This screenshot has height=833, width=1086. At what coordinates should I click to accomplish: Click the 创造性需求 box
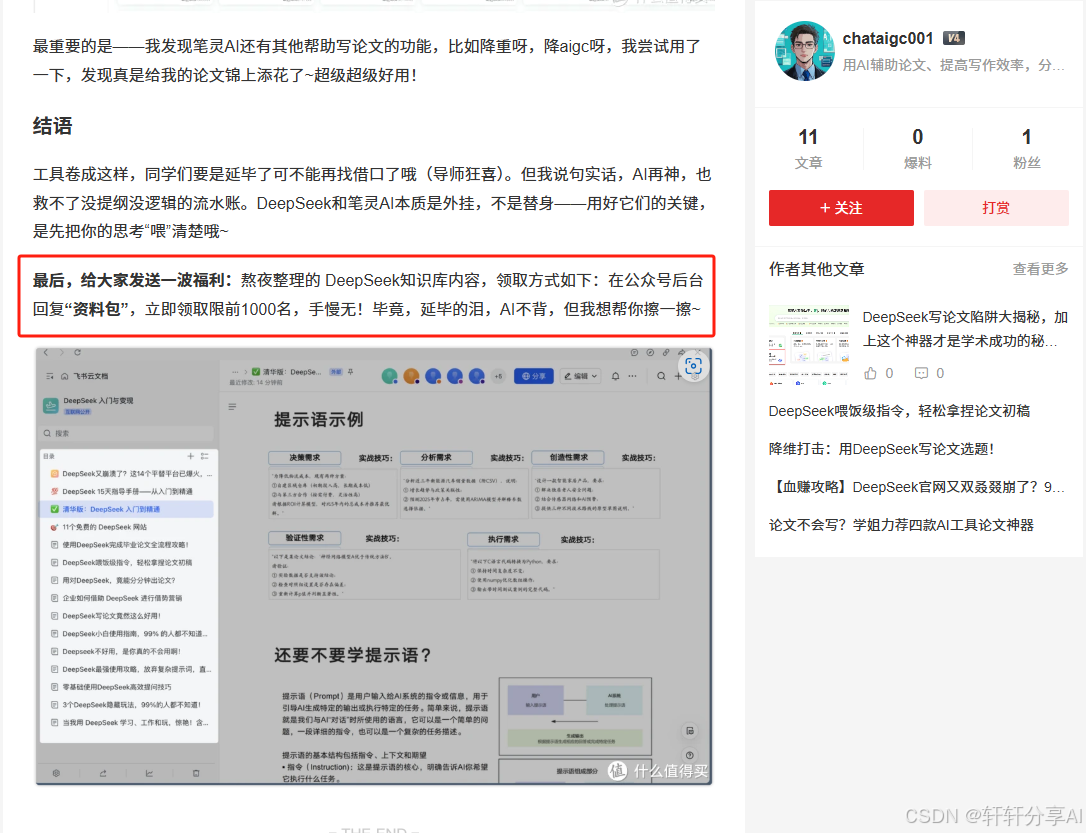[569, 458]
